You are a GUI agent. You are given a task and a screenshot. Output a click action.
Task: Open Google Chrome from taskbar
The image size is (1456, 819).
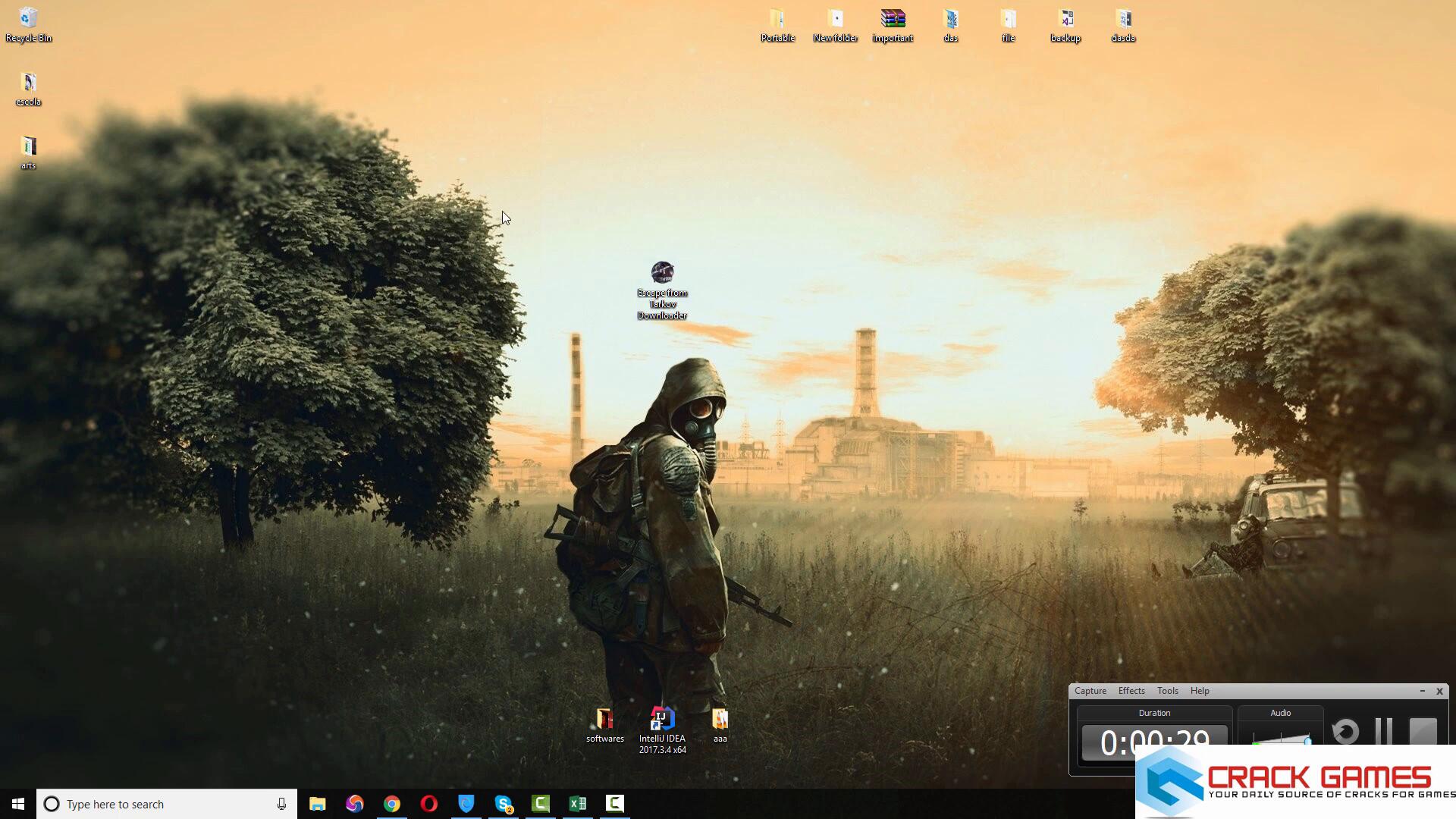point(391,804)
